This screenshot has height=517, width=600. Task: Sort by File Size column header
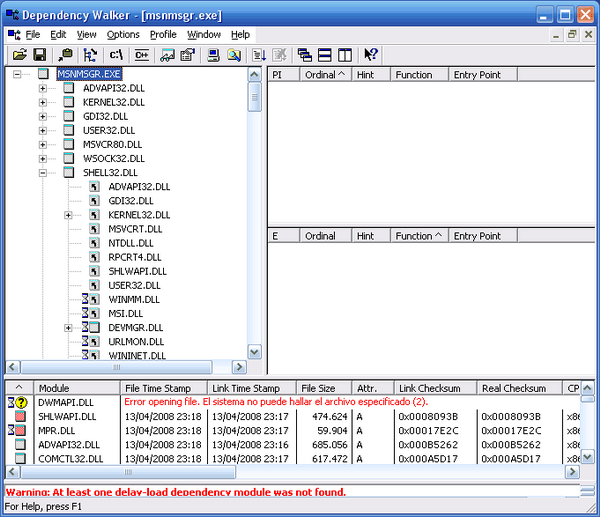324,388
